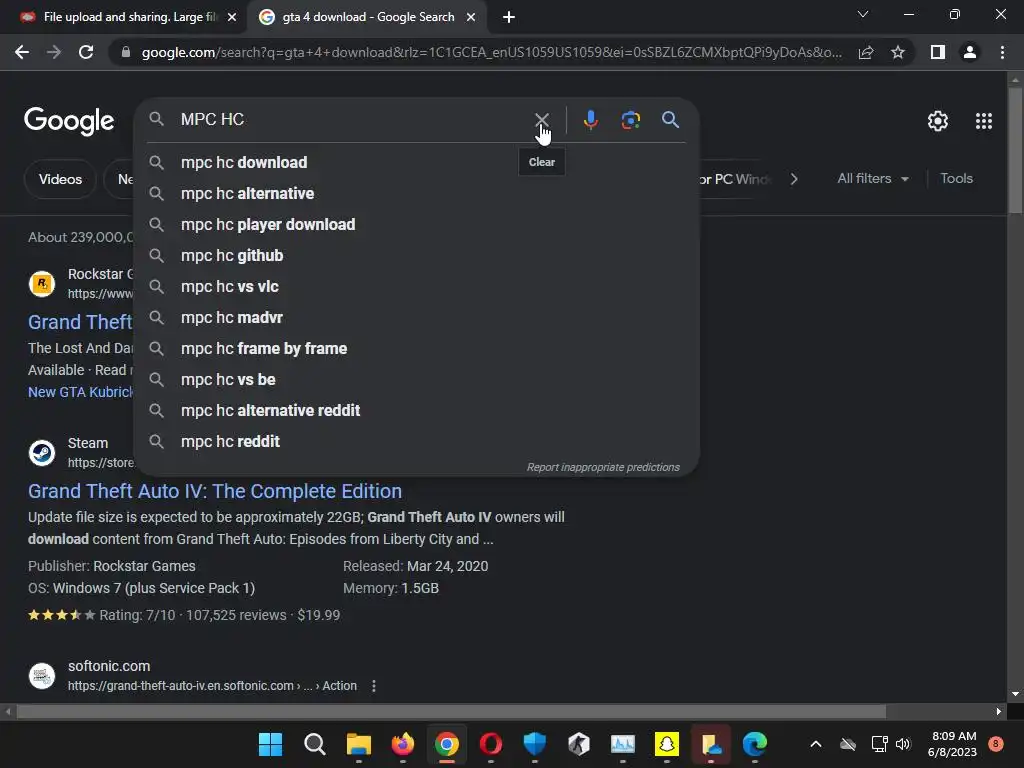
Task: Open volume control in tray
Action: 903,744
